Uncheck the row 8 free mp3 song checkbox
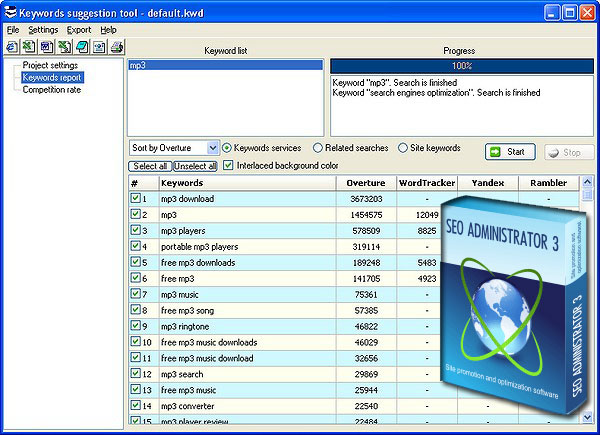The height and width of the screenshot is (435, 600). (x=135, y=310)
